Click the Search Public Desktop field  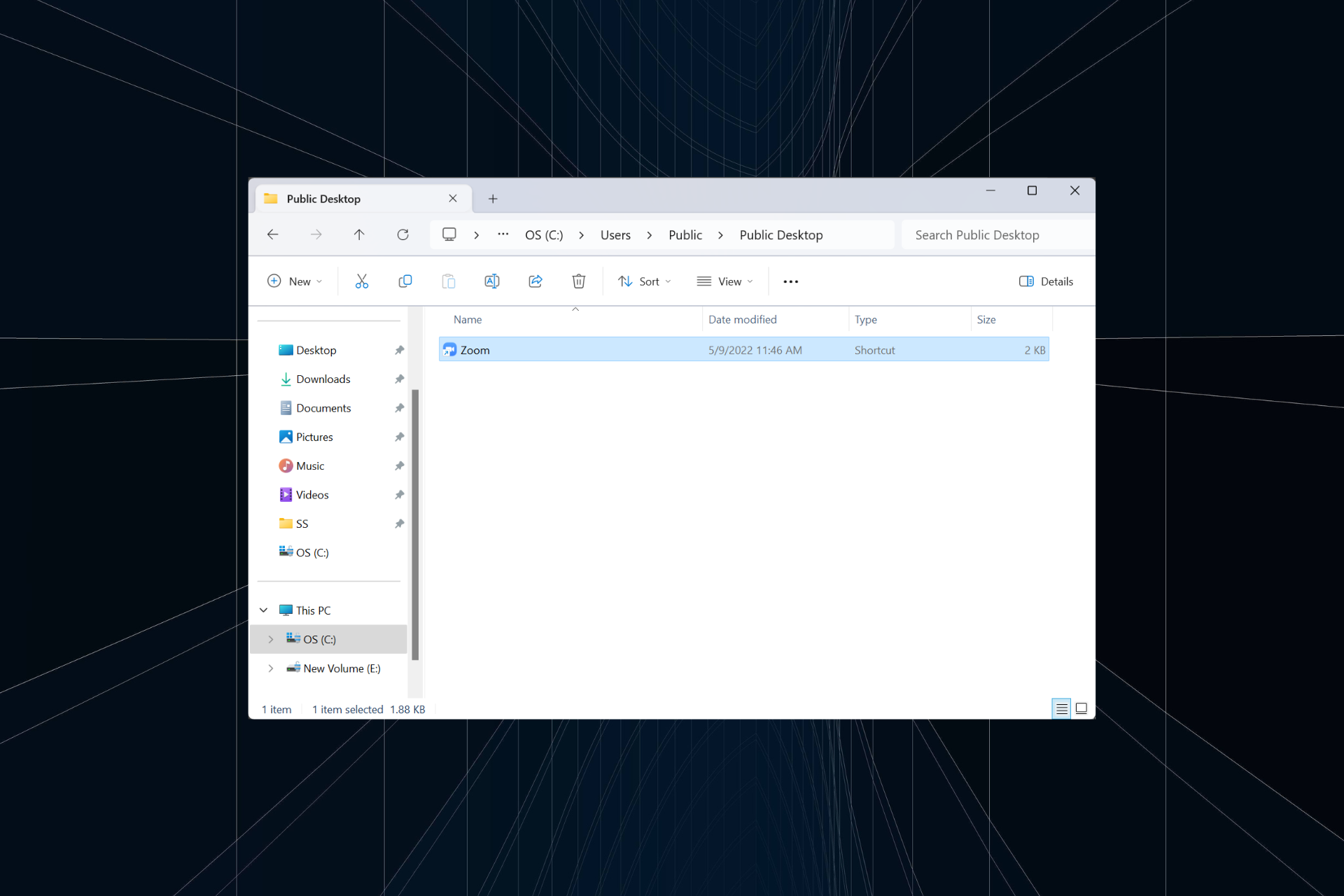tap(998, 235)
